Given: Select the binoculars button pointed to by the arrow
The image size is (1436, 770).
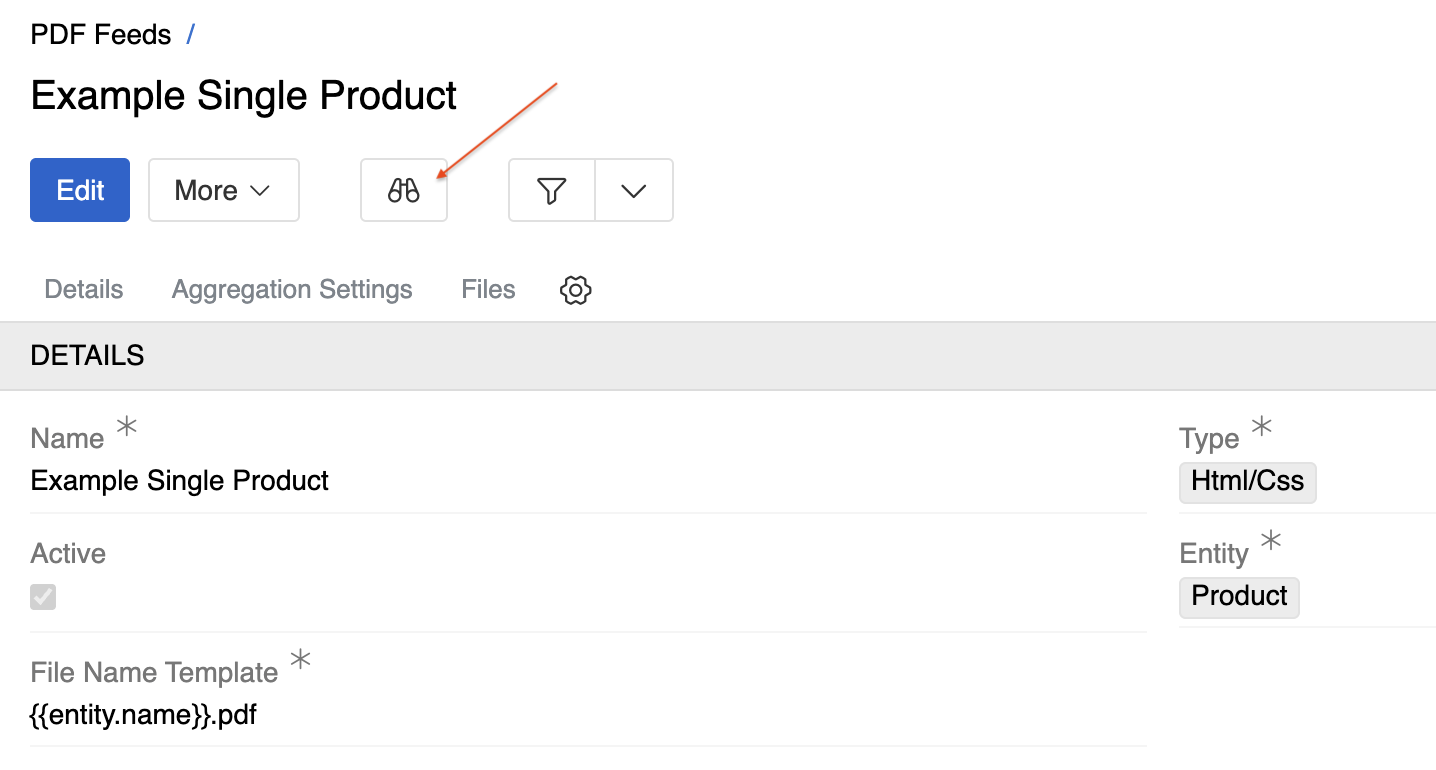Looking at the screenshot, I should click(403, 190).
